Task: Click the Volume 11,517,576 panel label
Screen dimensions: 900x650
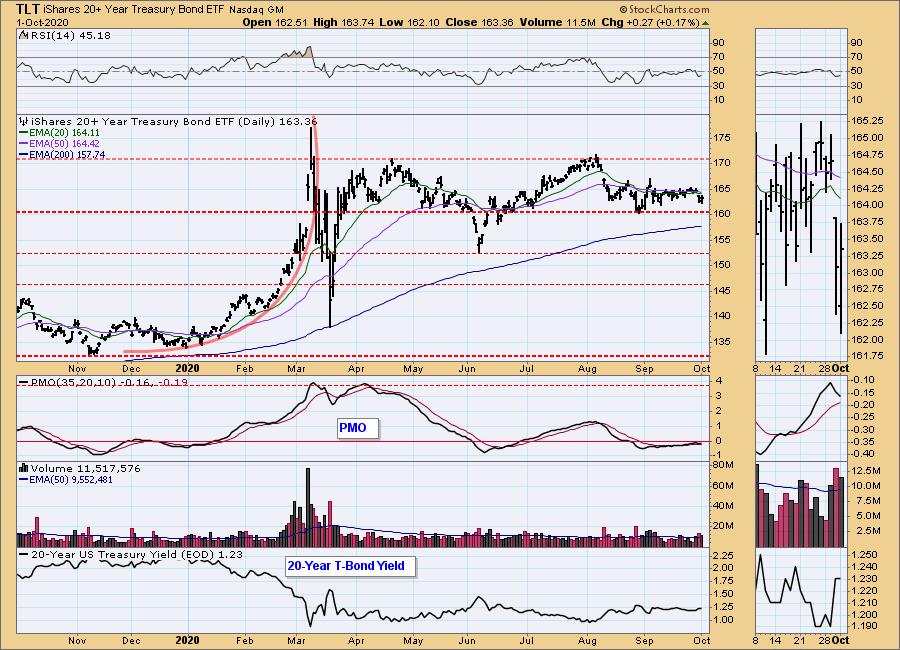Action: [x=86, y=469]
